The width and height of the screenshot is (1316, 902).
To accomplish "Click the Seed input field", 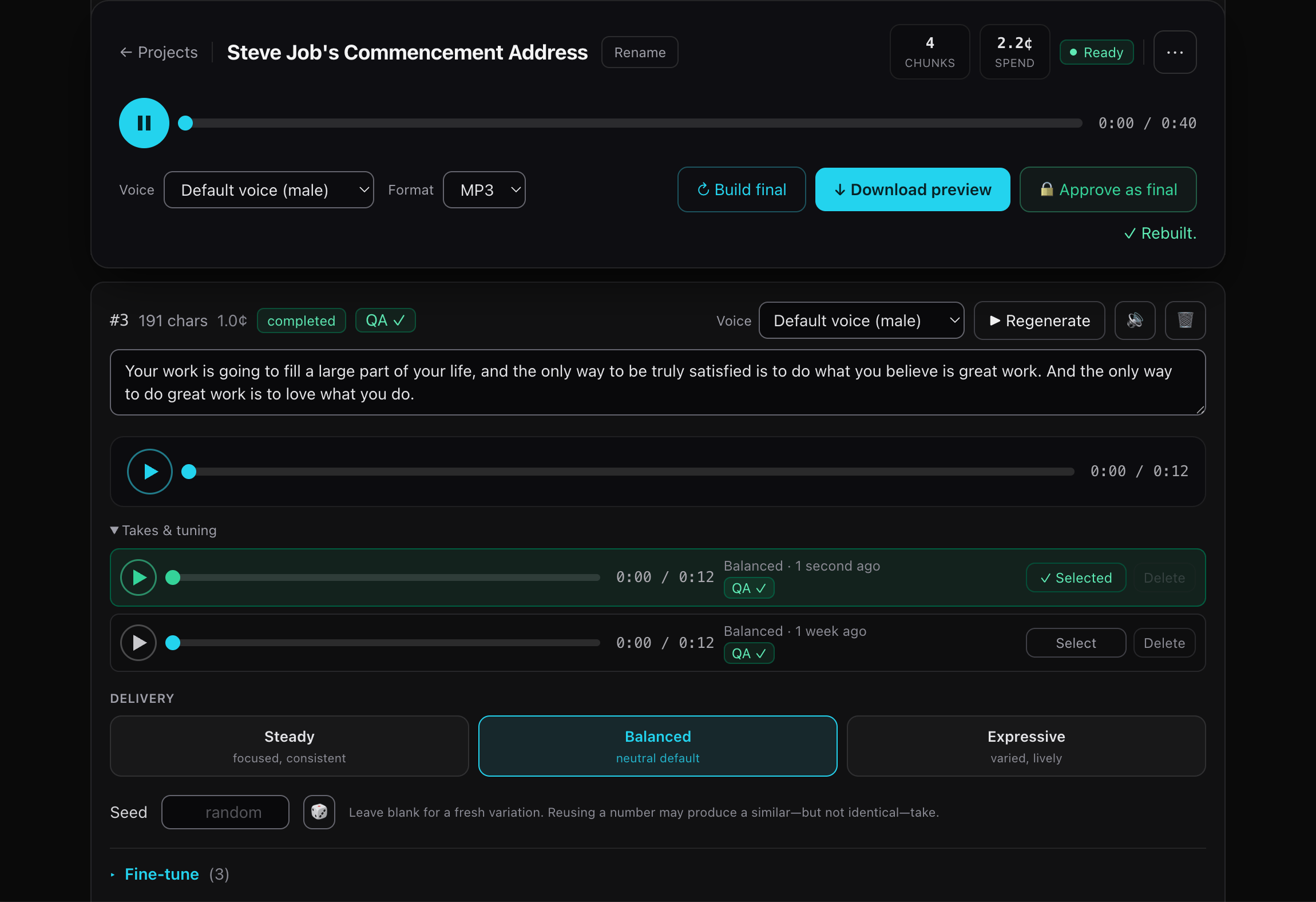I will (225, 812).
